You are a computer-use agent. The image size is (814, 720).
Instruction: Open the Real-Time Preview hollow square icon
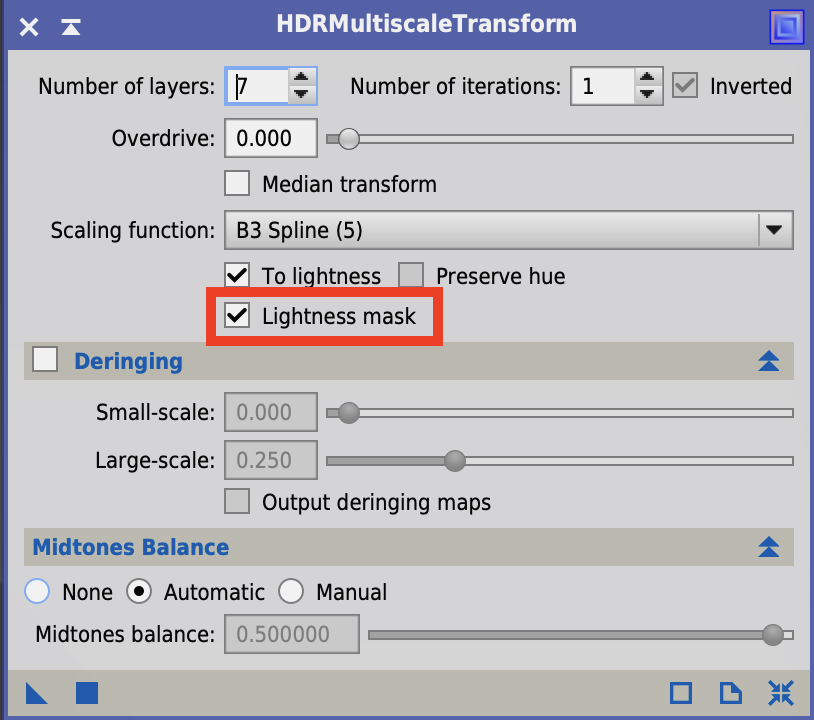coord(681,693)
